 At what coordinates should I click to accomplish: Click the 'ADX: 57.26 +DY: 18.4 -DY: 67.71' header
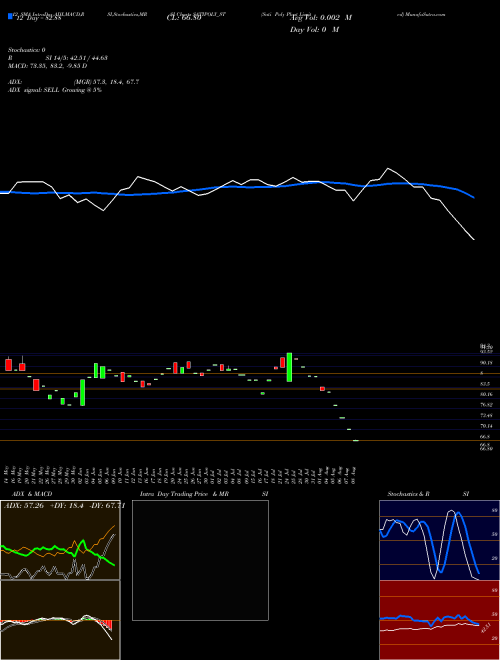click(64, 506)
